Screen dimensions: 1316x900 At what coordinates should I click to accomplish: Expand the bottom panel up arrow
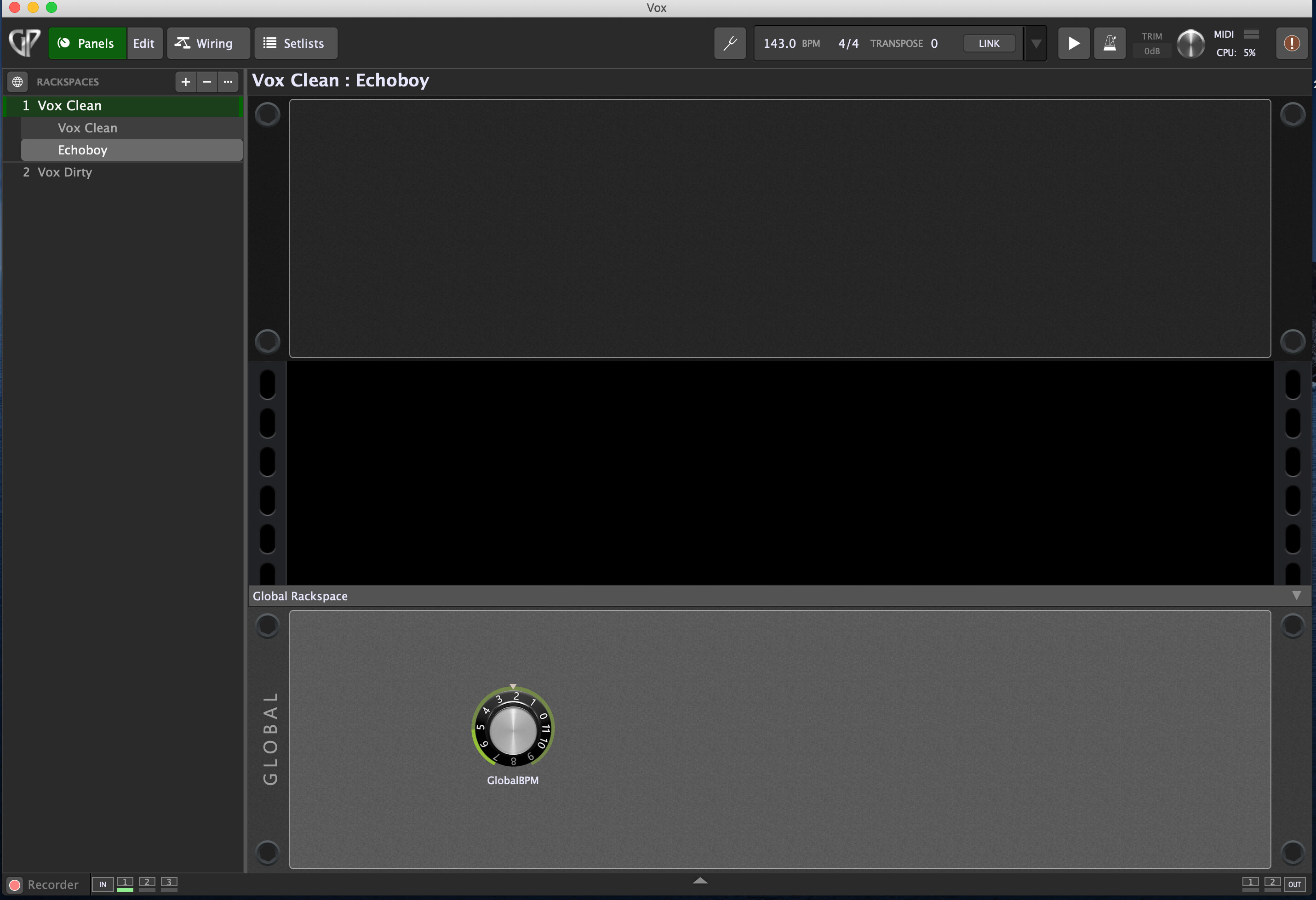(x=700, y=881)
